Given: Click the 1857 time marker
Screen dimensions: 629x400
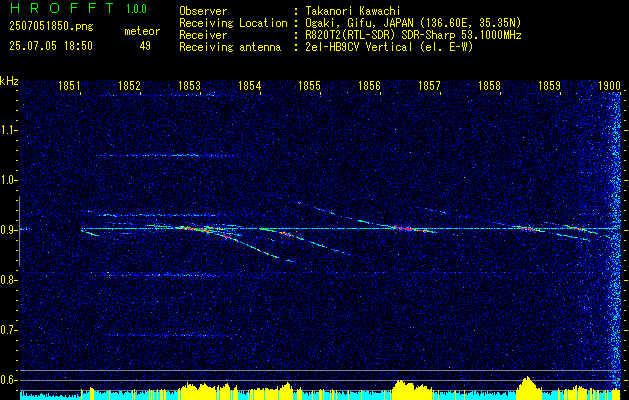Looking at the screenshot, I should point(430,86).
